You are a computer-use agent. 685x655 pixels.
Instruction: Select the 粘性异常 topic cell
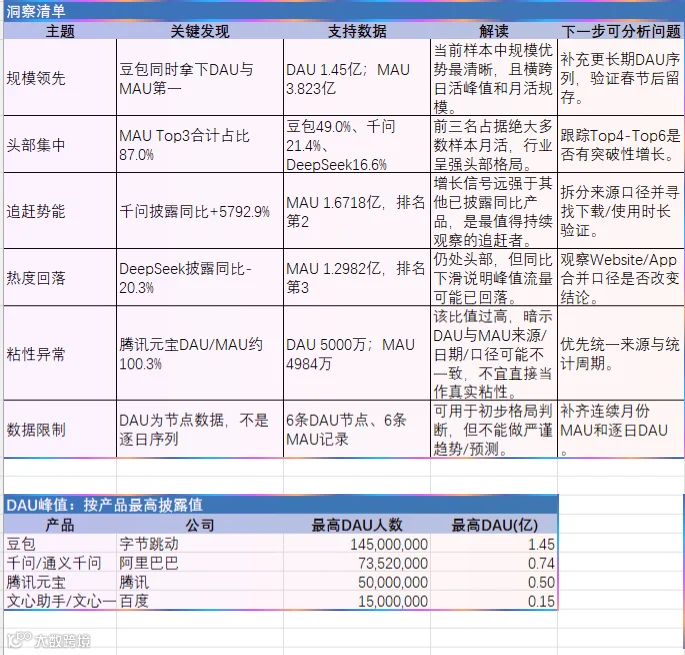(60, 353)
